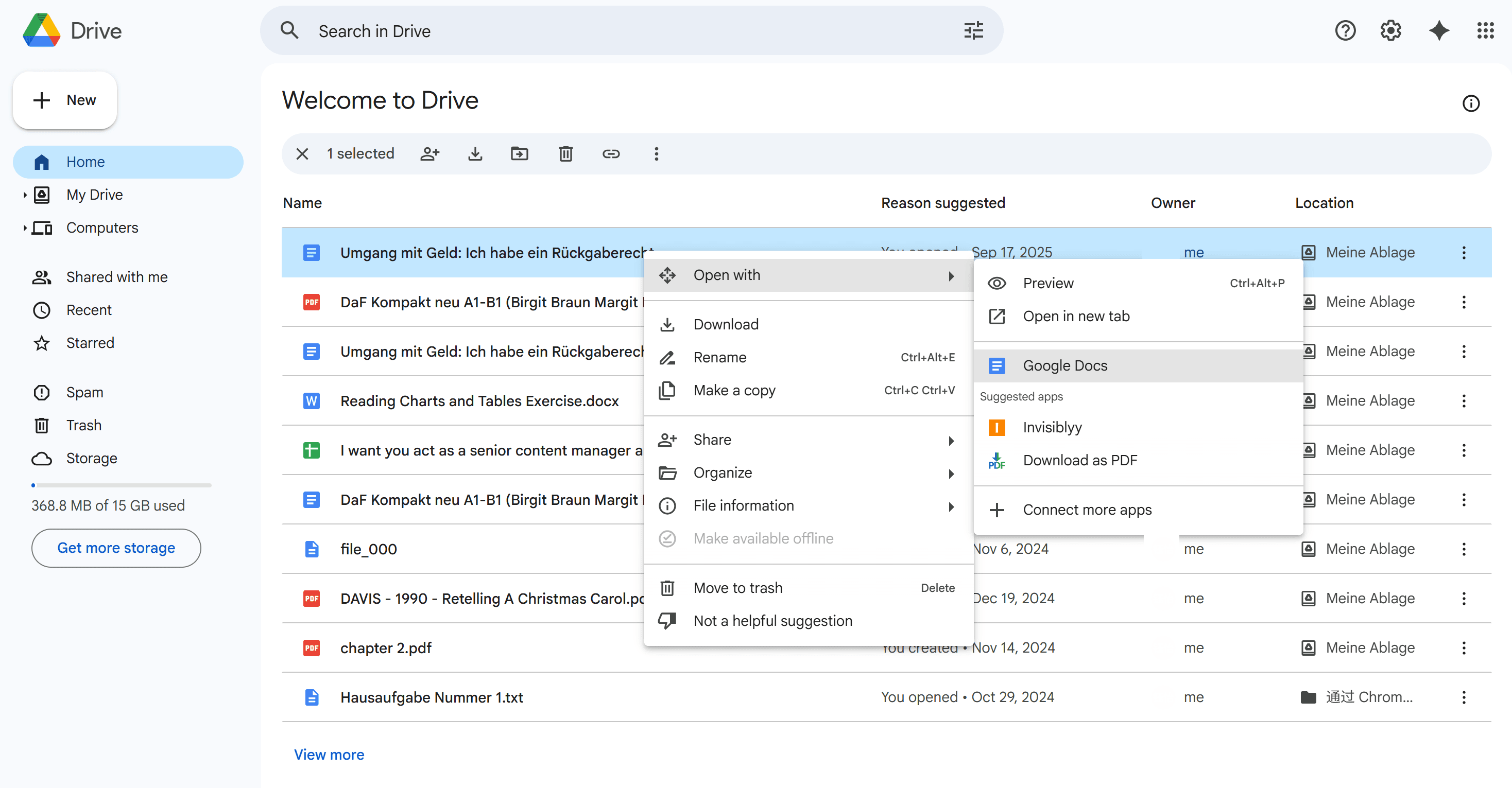Click the download icon in selection toolbar

tap(475, 154)
